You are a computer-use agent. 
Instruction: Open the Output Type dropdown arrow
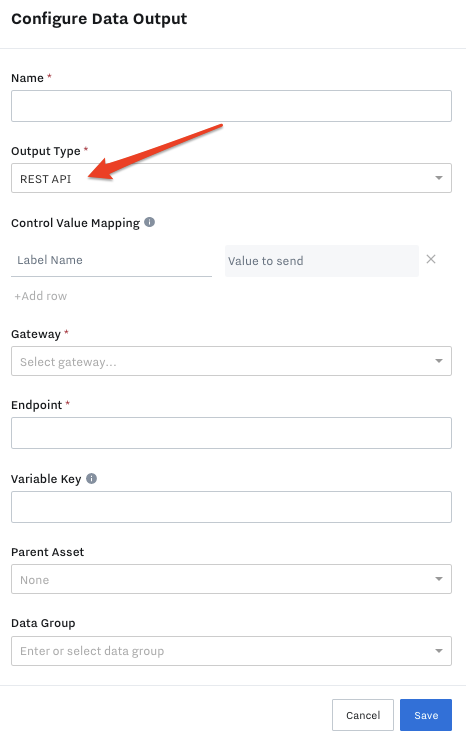[439, 178]
